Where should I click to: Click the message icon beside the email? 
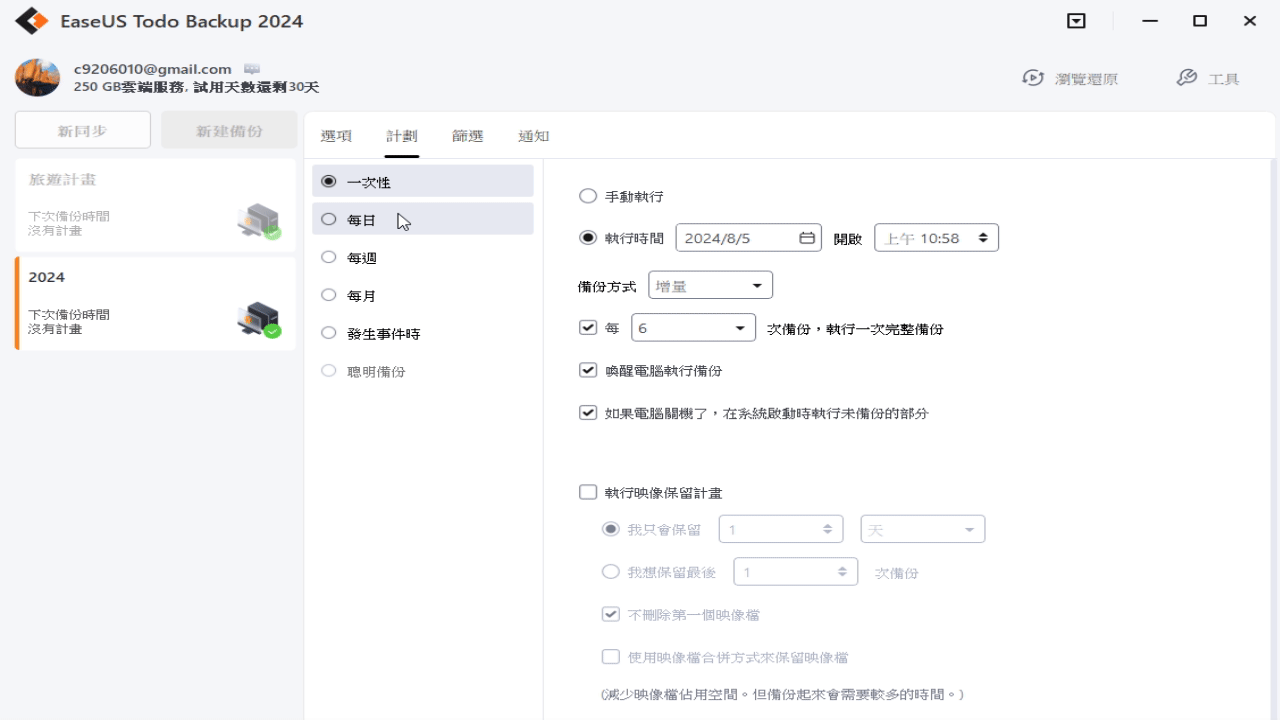pyautogui.click(x=252, y=69)
